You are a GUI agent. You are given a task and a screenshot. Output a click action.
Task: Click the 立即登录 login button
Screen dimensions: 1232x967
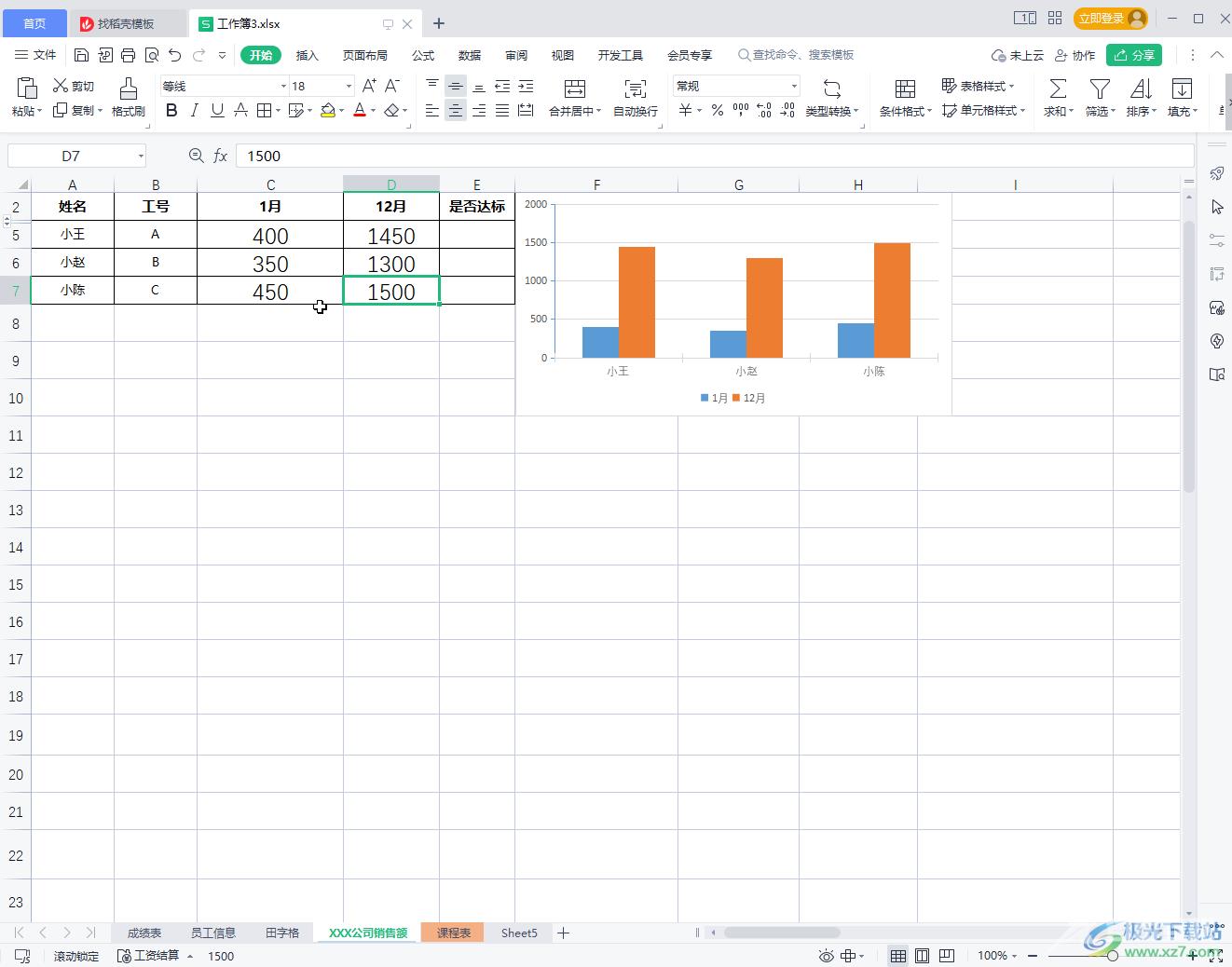pos(1110,19)
